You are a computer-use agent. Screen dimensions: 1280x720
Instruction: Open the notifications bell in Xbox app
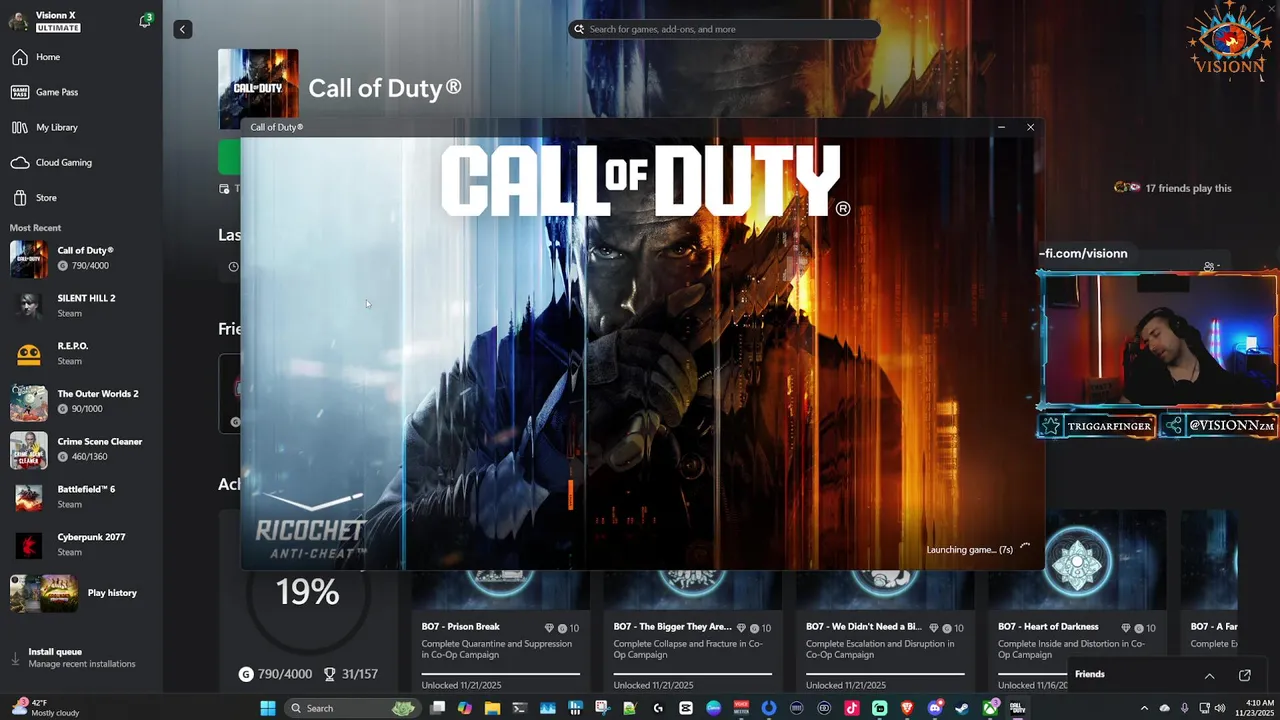145,21
